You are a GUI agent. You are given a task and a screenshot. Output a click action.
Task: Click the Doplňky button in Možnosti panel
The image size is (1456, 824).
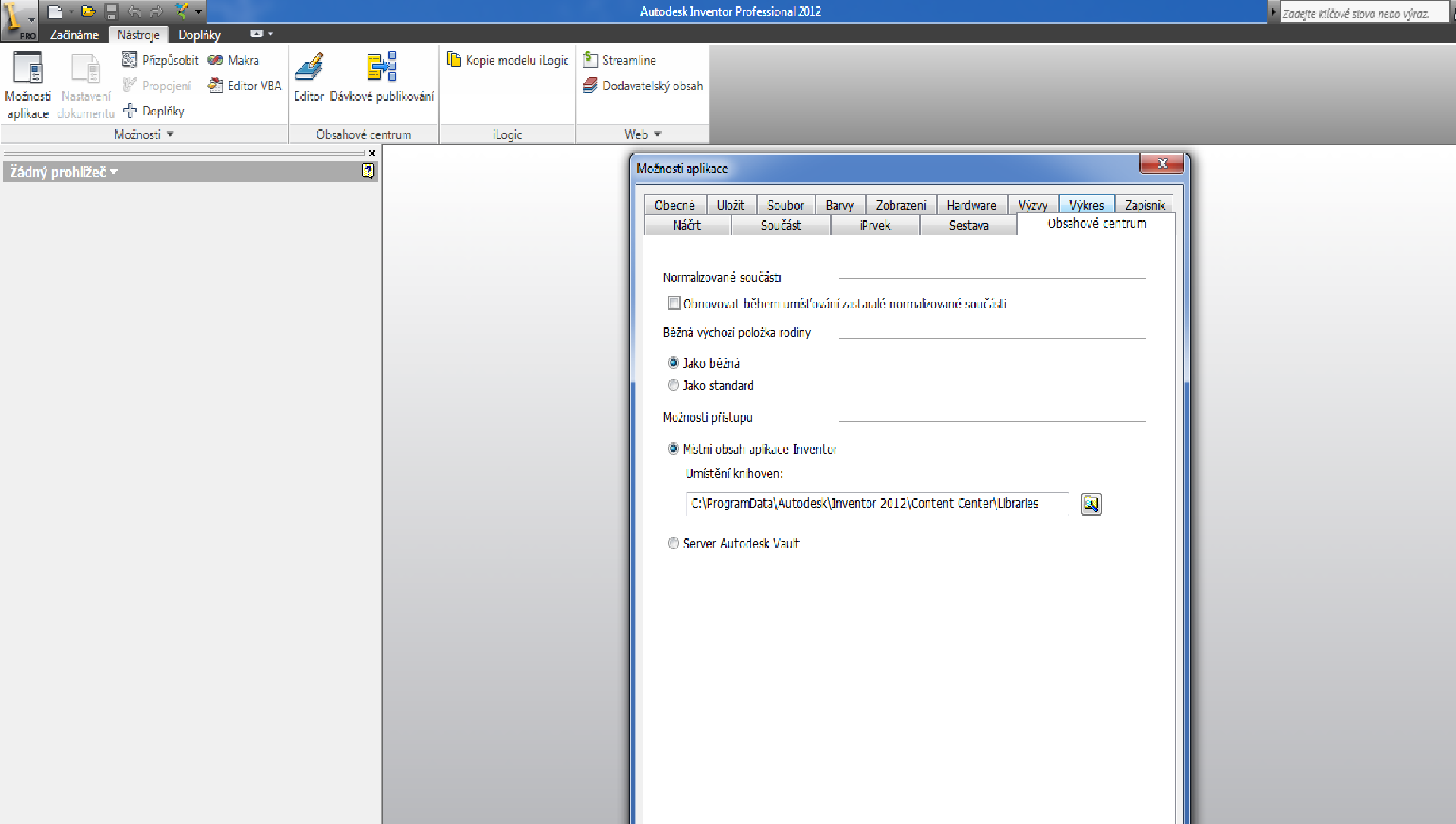(154, 111)
